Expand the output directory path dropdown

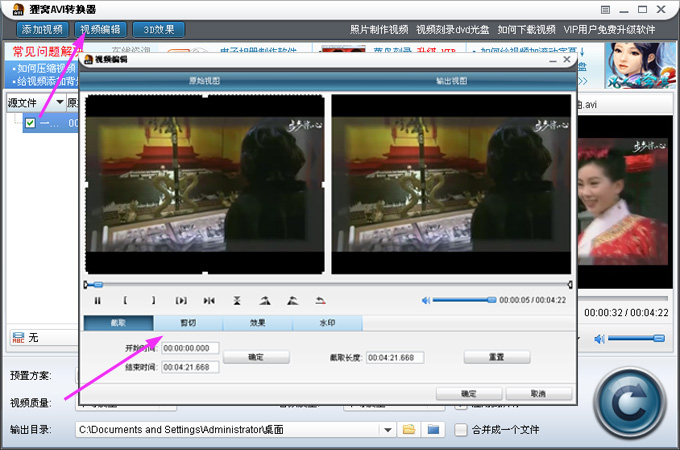pyautogui.click(x=388, y=430)
